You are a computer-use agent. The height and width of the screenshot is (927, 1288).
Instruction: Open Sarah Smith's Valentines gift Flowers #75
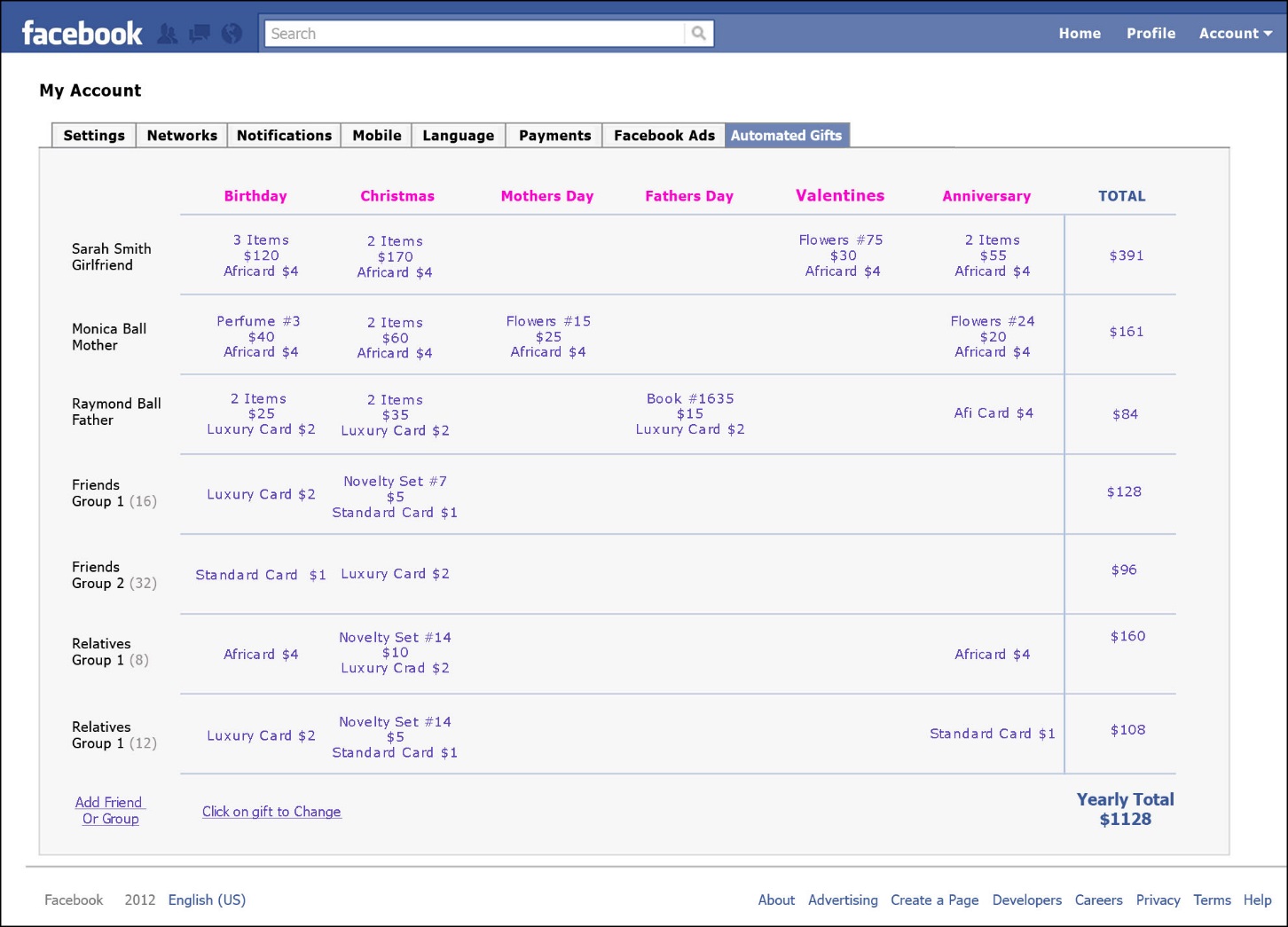[842, 255]
